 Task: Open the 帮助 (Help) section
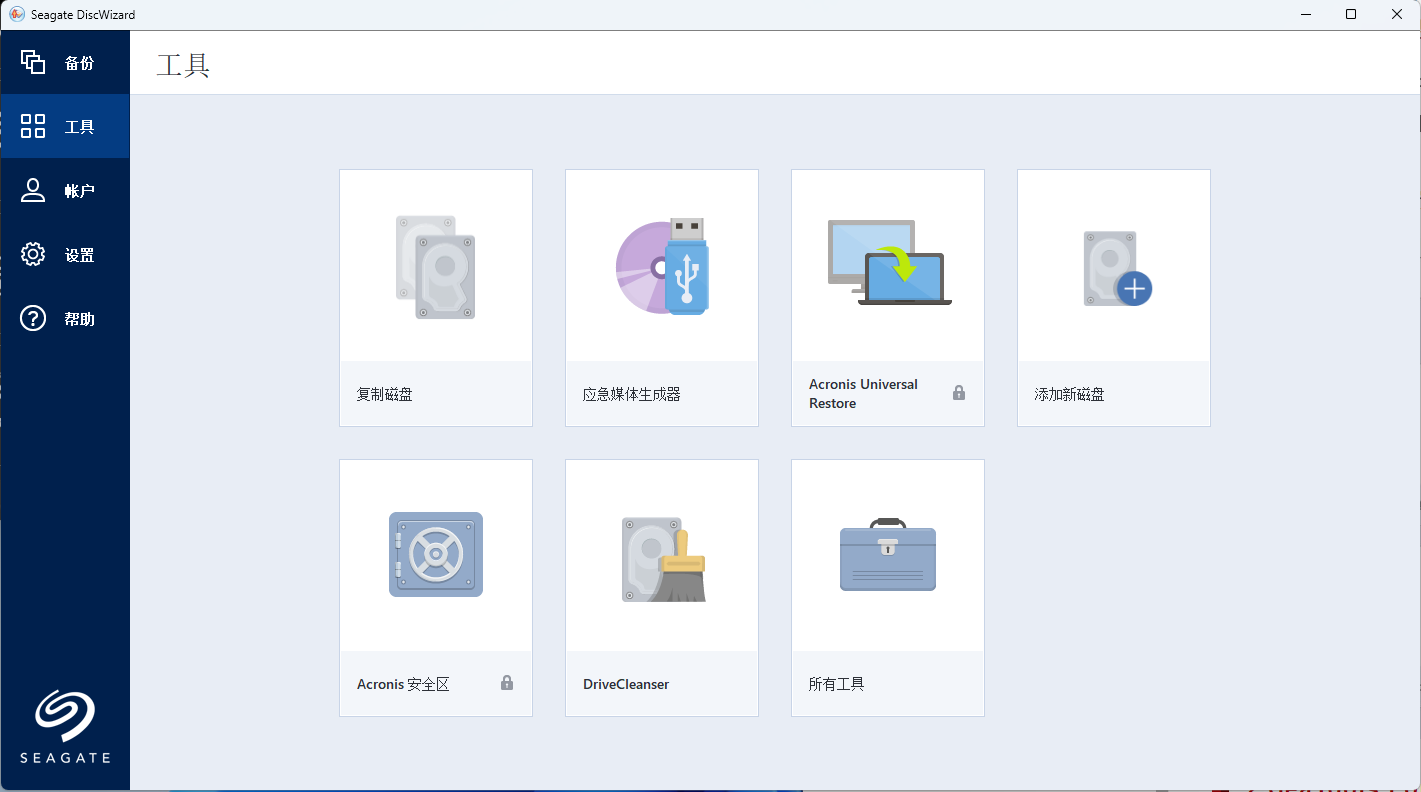click(x=65, y=318)
